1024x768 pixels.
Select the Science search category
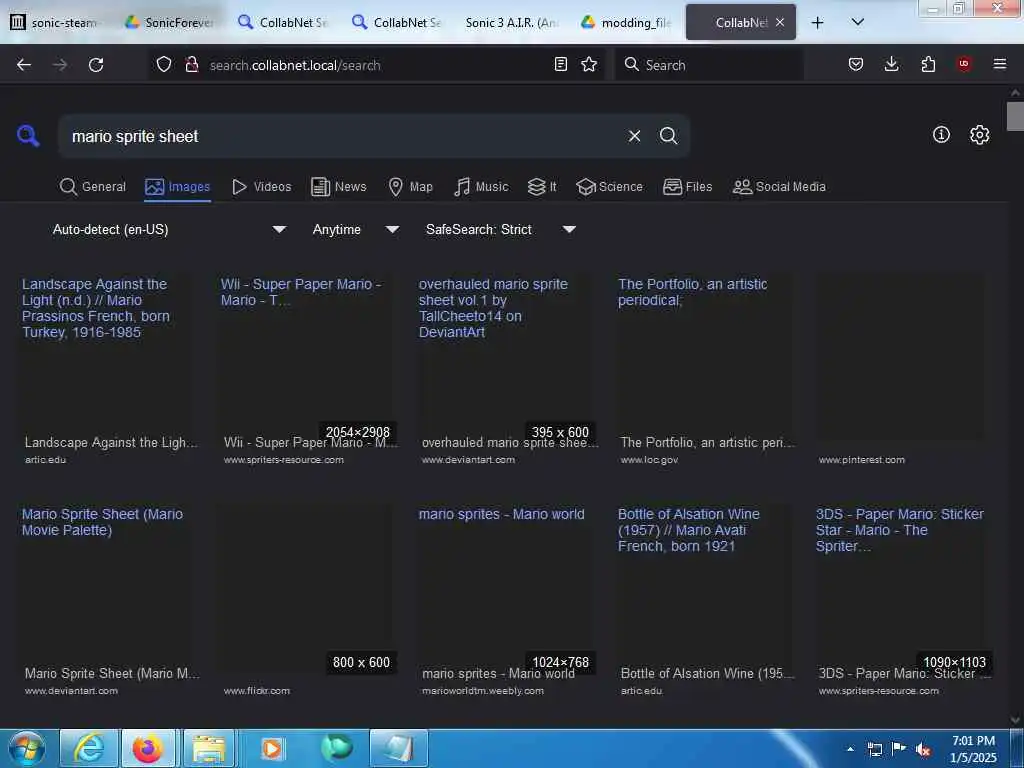(610, 187)
